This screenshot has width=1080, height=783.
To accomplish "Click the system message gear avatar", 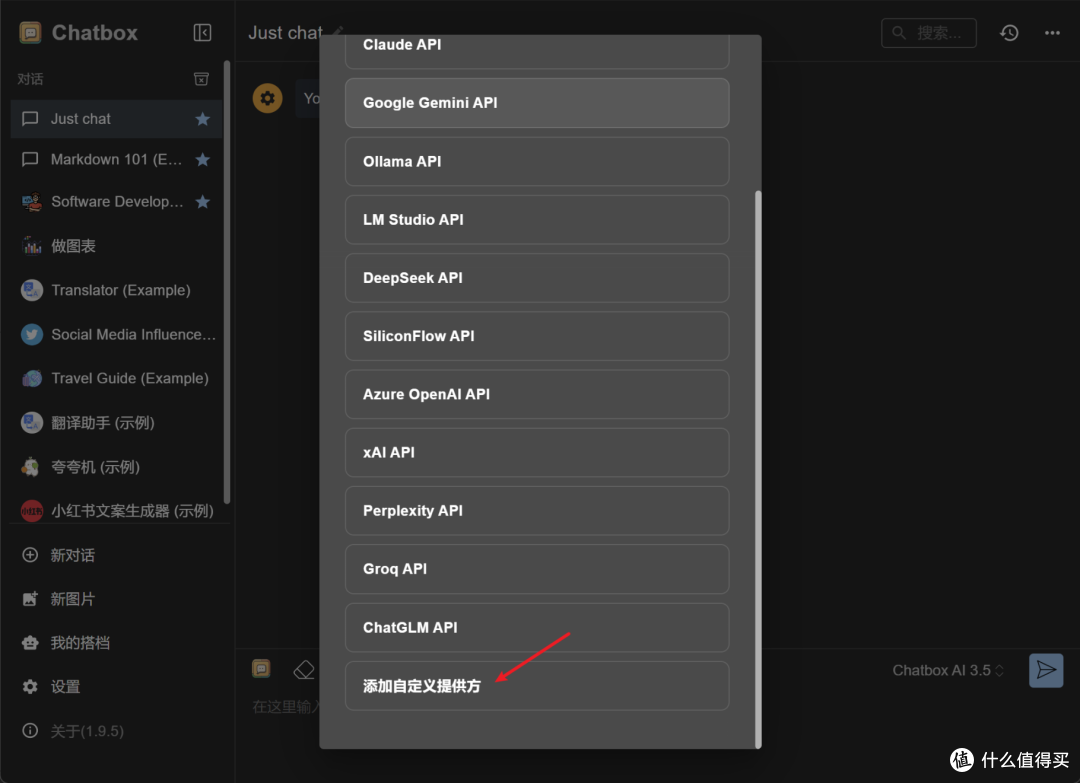I will [267, 98].
